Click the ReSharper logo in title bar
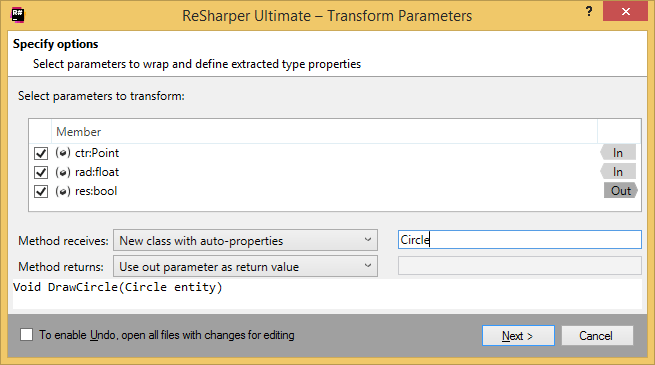 (18, 15)
